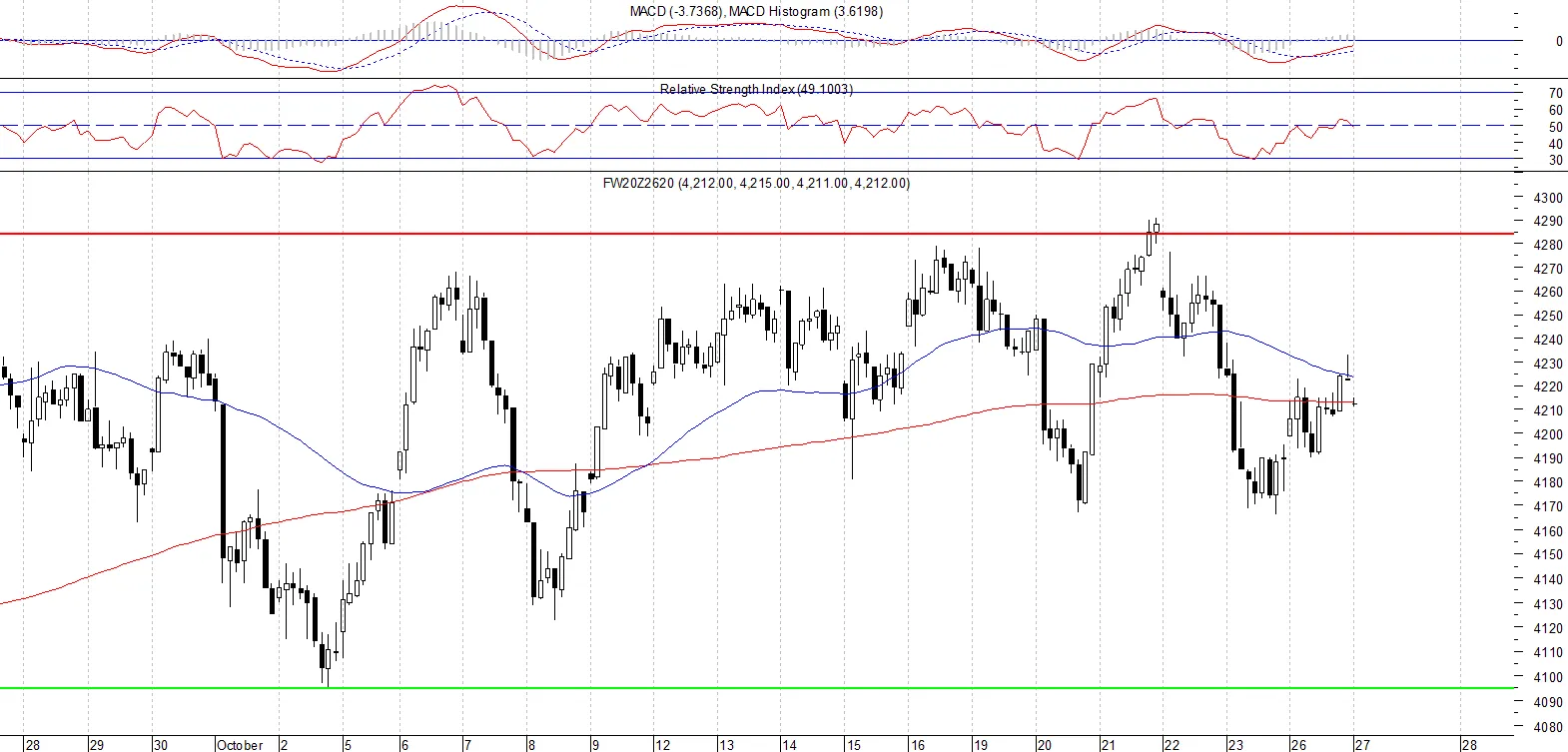Click the 30 date label on the time axis
This screenshot has width=1568, height=752.
161,745
